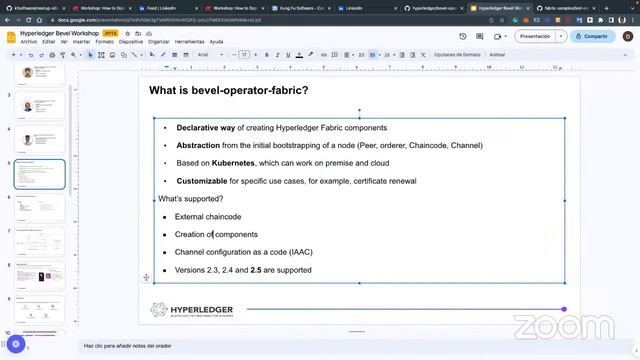Open the Herramientas menu
This screenshot has width=640, height=360.
[x=189, y=42]
